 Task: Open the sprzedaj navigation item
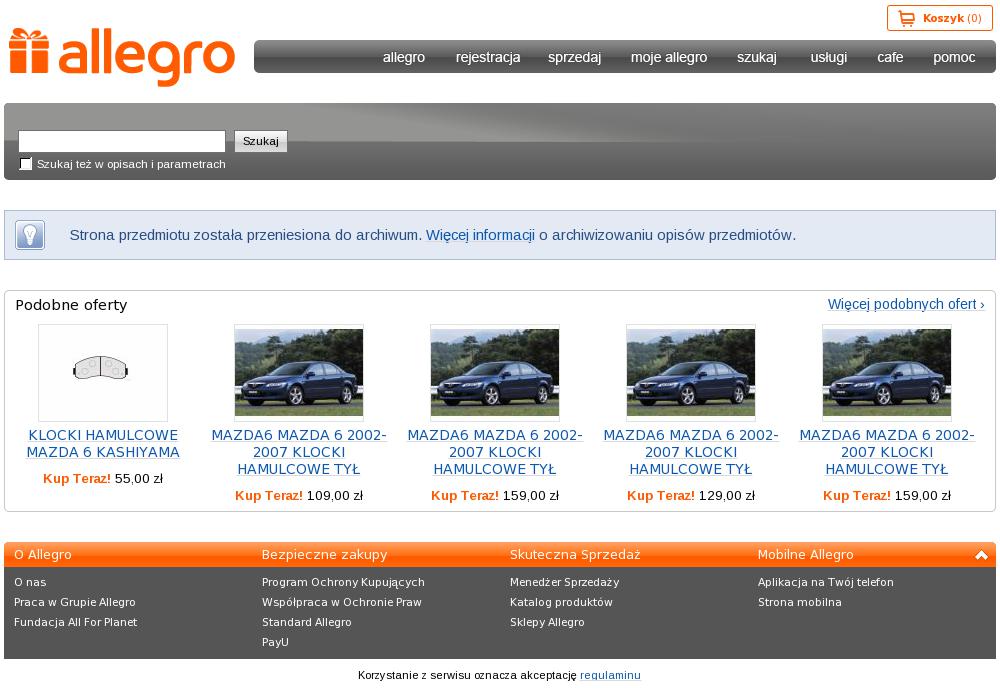(x=574, y=57)
